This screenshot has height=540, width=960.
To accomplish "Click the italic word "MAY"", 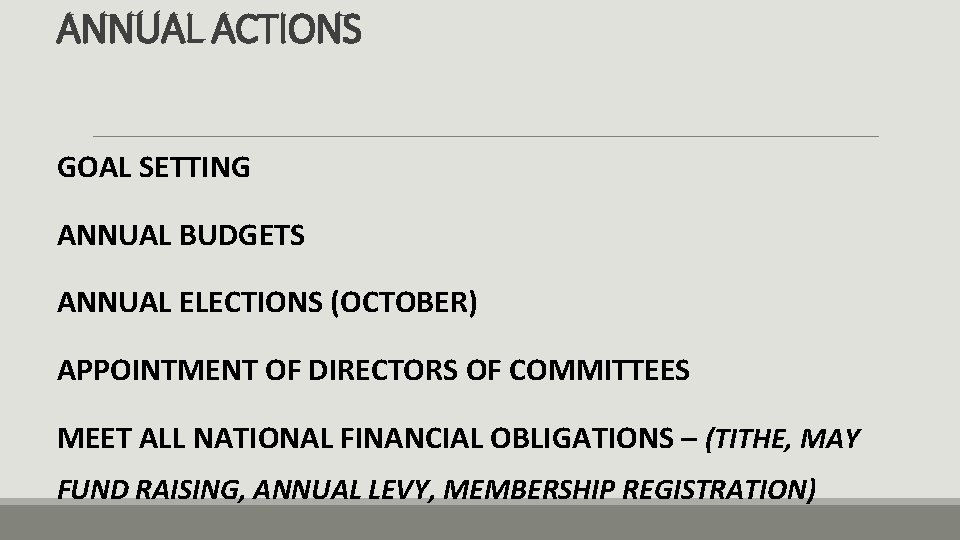I will (831, 440).
